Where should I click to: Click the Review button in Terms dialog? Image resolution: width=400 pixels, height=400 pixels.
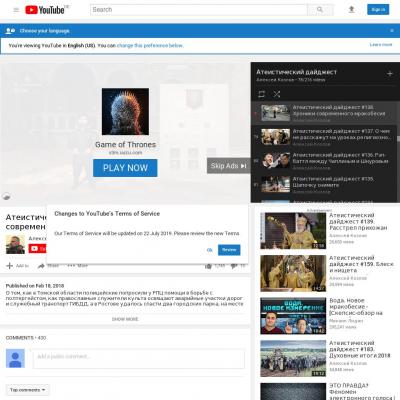pyautogui.click(x=229, y=250)
